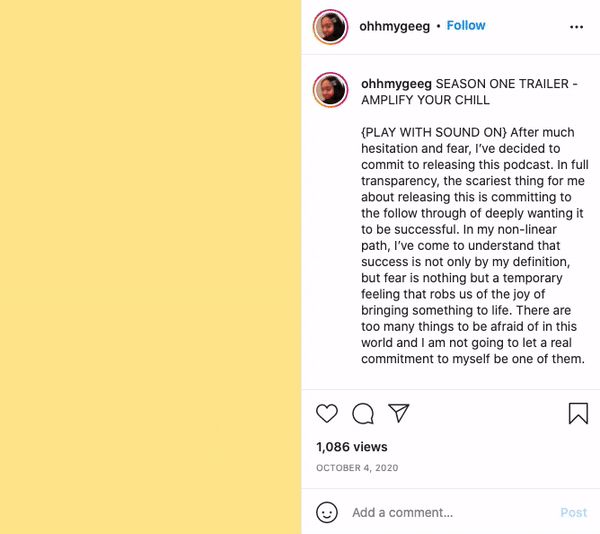Click the AMPLIFY YOUR CHILL caption line
The height and width of the screenshot is (534, 600).
[425, 100]
